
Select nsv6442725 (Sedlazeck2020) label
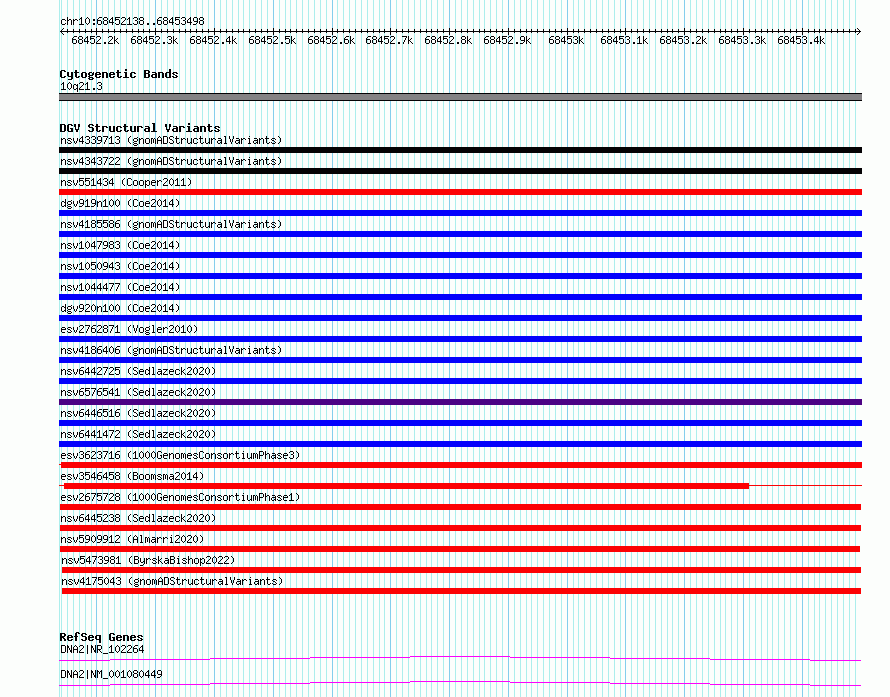(x=138, y=371)
